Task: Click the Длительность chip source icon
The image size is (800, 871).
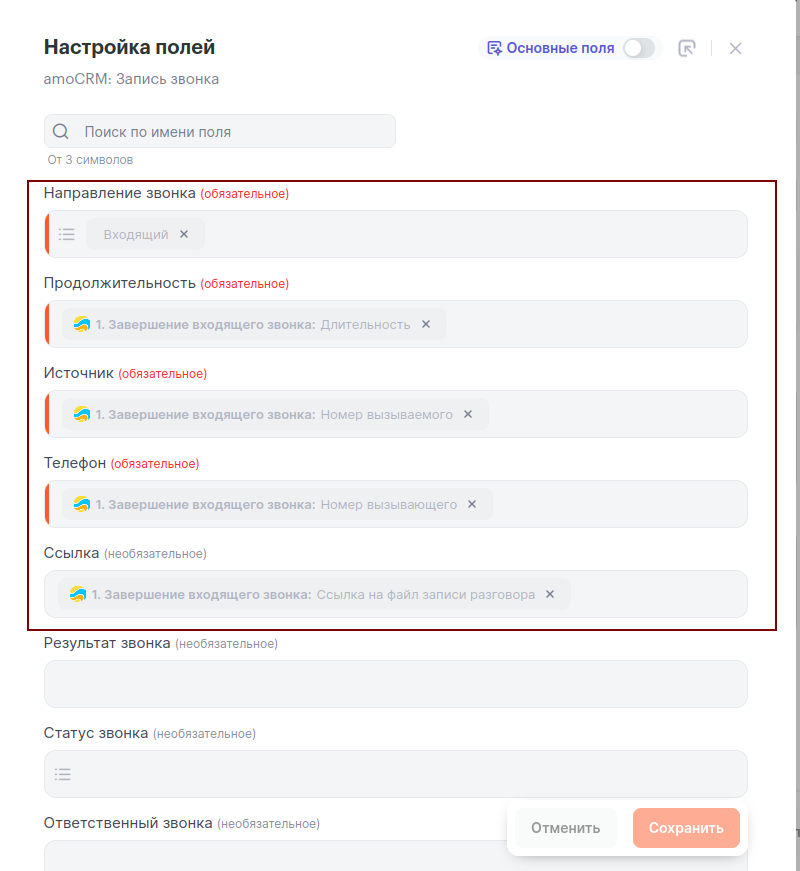Action: [x=82, y=324]
